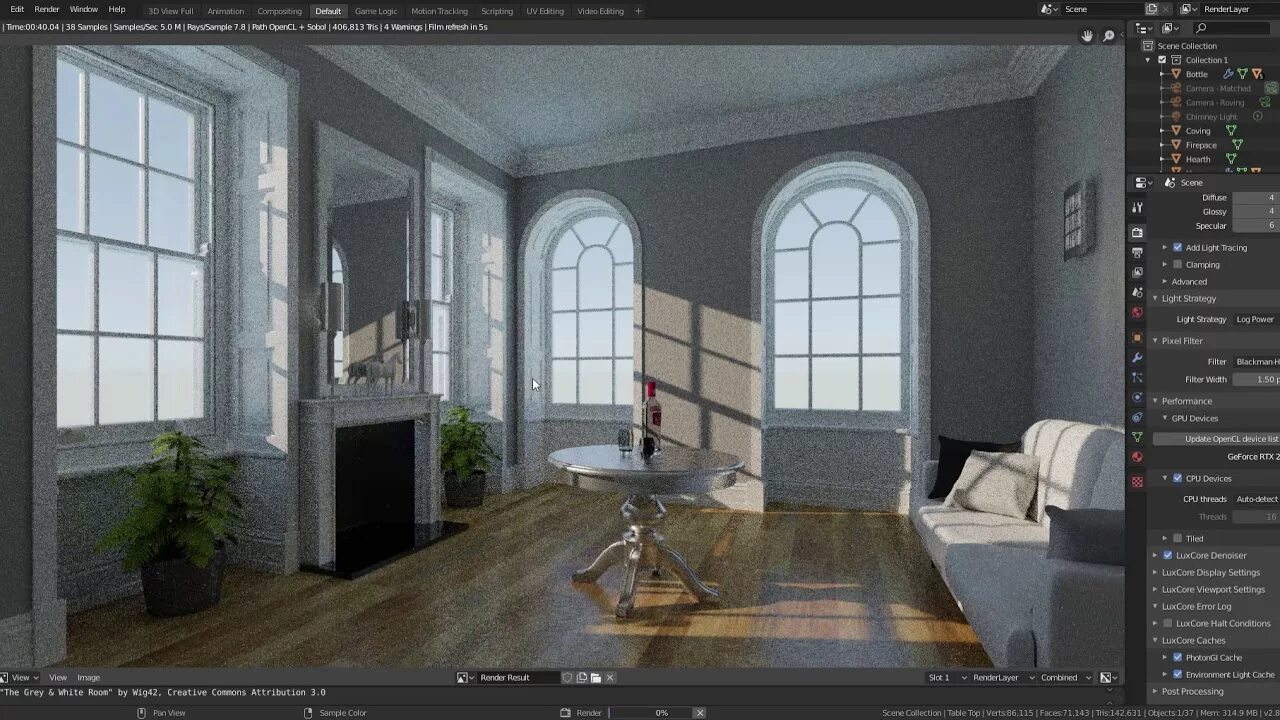Open the Image menu in image editor
Viewport: 1280px width, 720px height.
[x=88, y=678]
